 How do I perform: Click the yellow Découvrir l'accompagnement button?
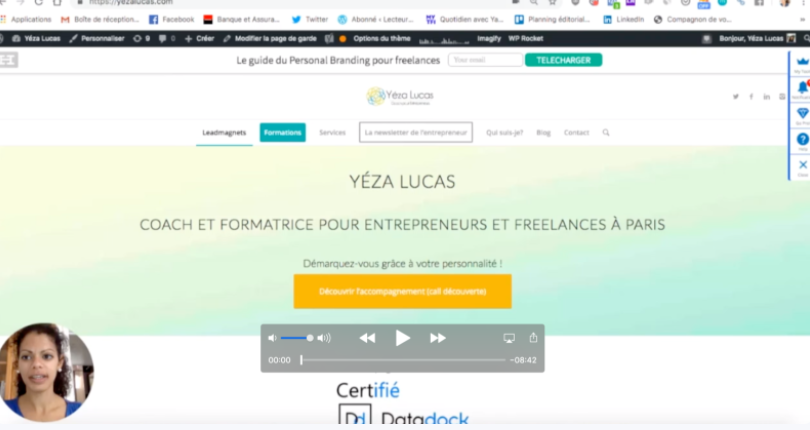(x=402, y=291)
